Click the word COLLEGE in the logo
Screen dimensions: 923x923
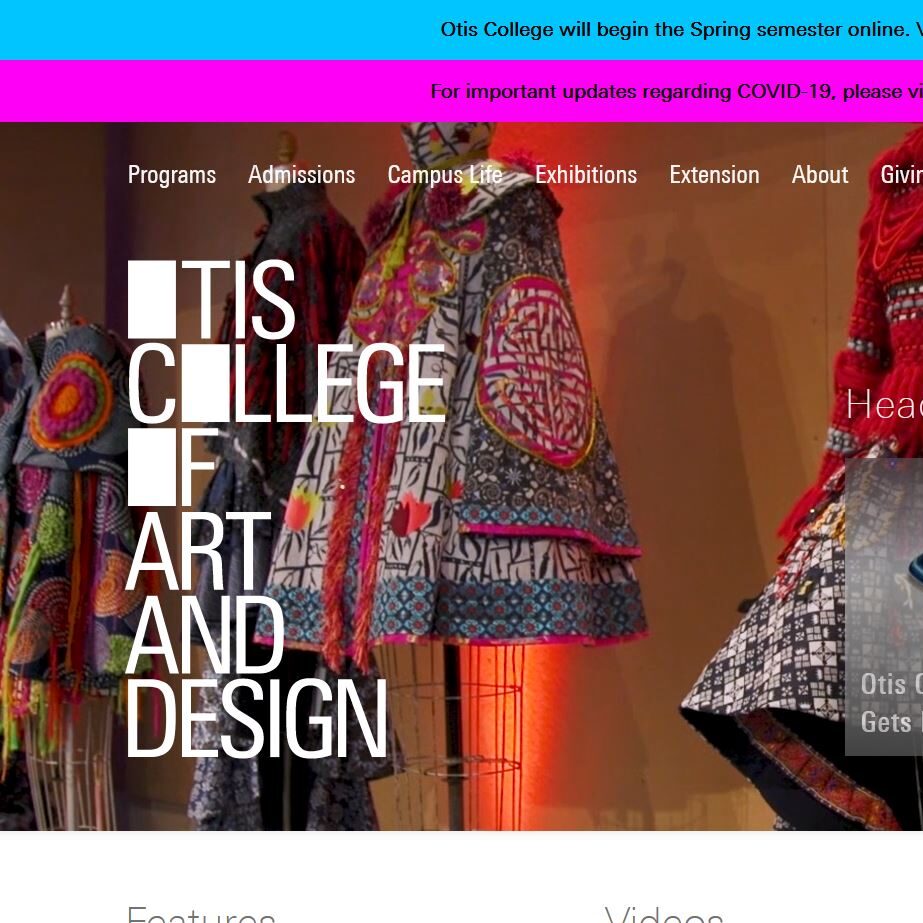(287, 383)
